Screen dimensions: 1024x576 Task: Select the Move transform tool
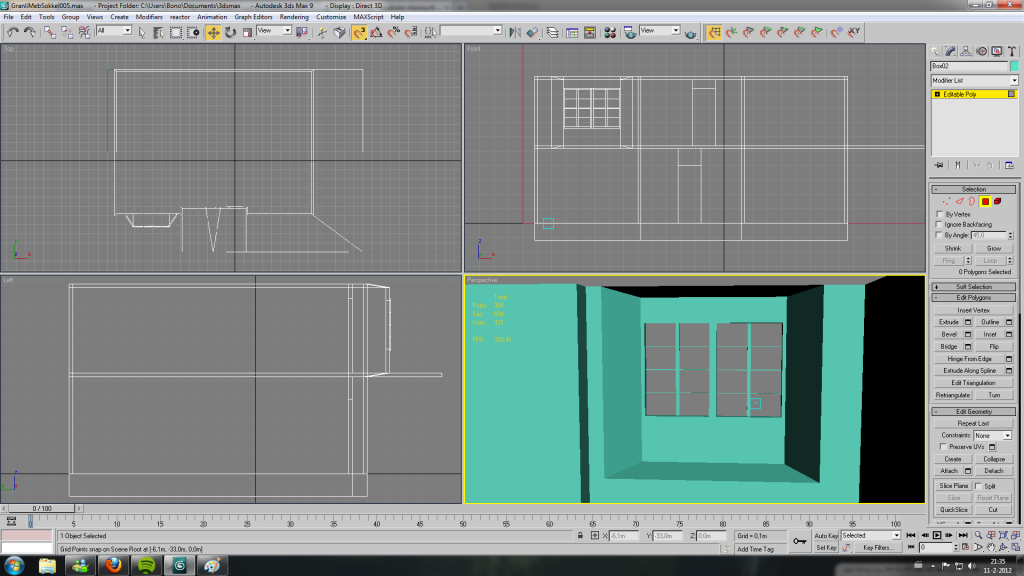coord(214,32)
